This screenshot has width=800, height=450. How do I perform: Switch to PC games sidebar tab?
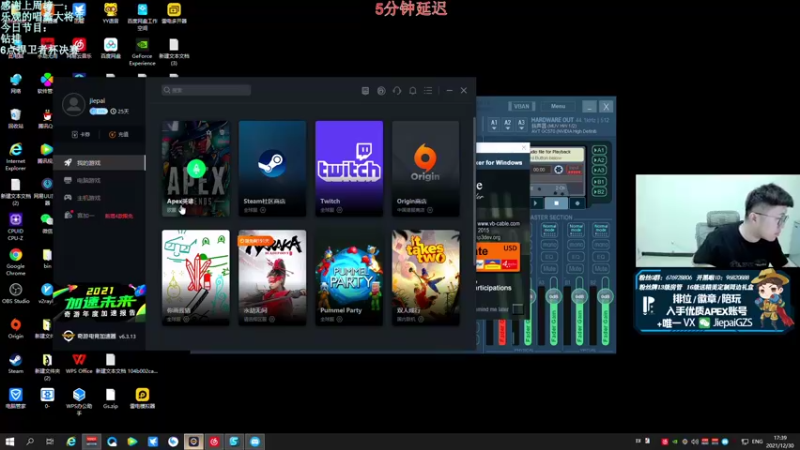(x=99, y=180)
